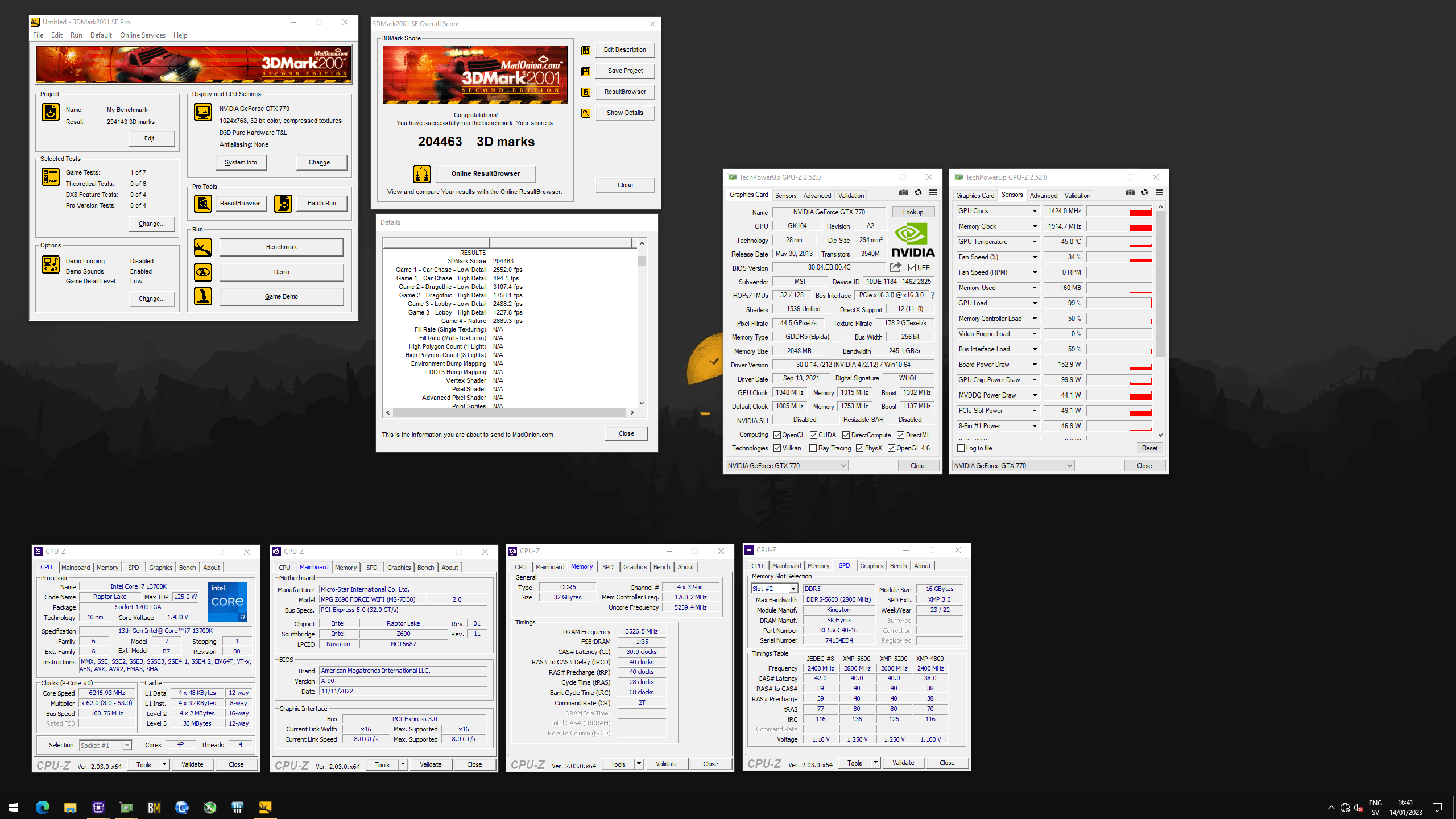Image resolution: width=1456 pixels, height=819 pixels.
Task: Open Microsoft Edge from the taskbar
Action: tap(43, 807)
